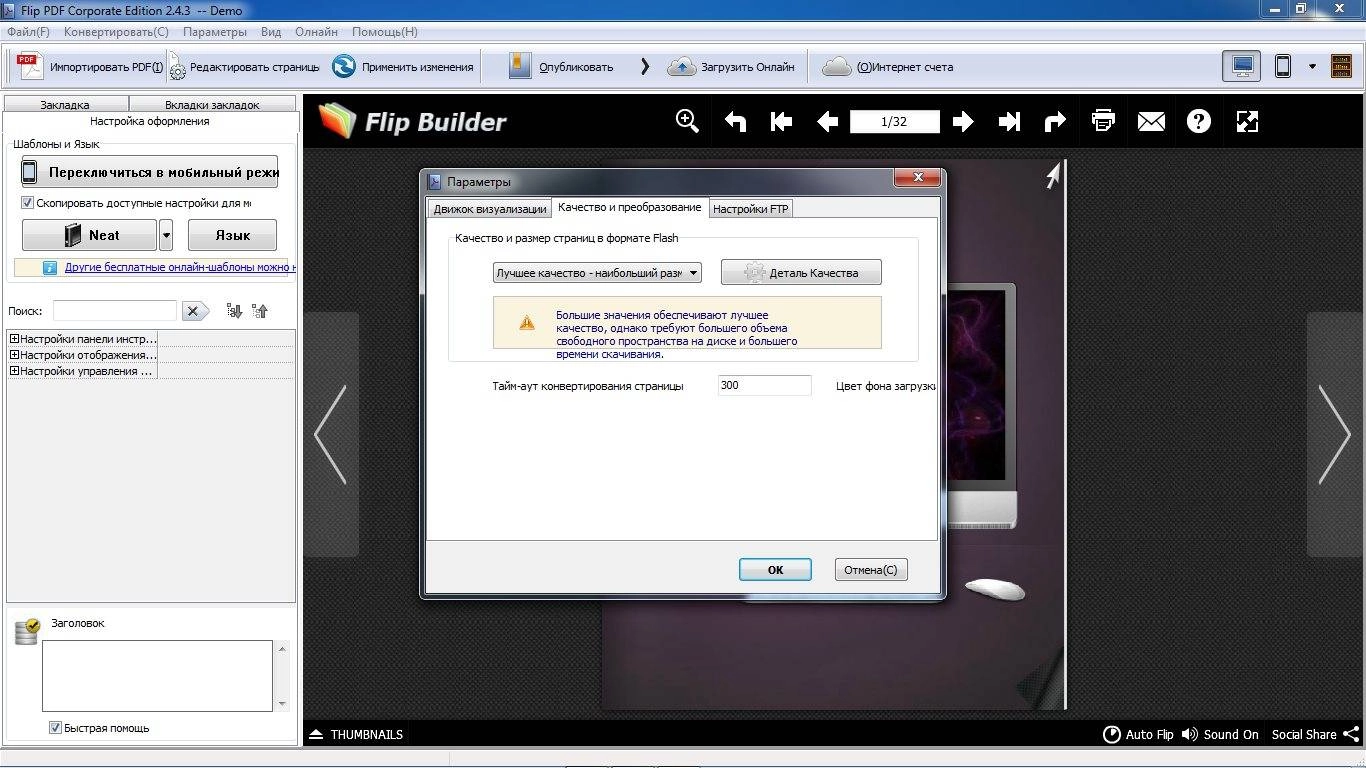
Task: Open the Онлайн menu
Action: click(316, 32)
